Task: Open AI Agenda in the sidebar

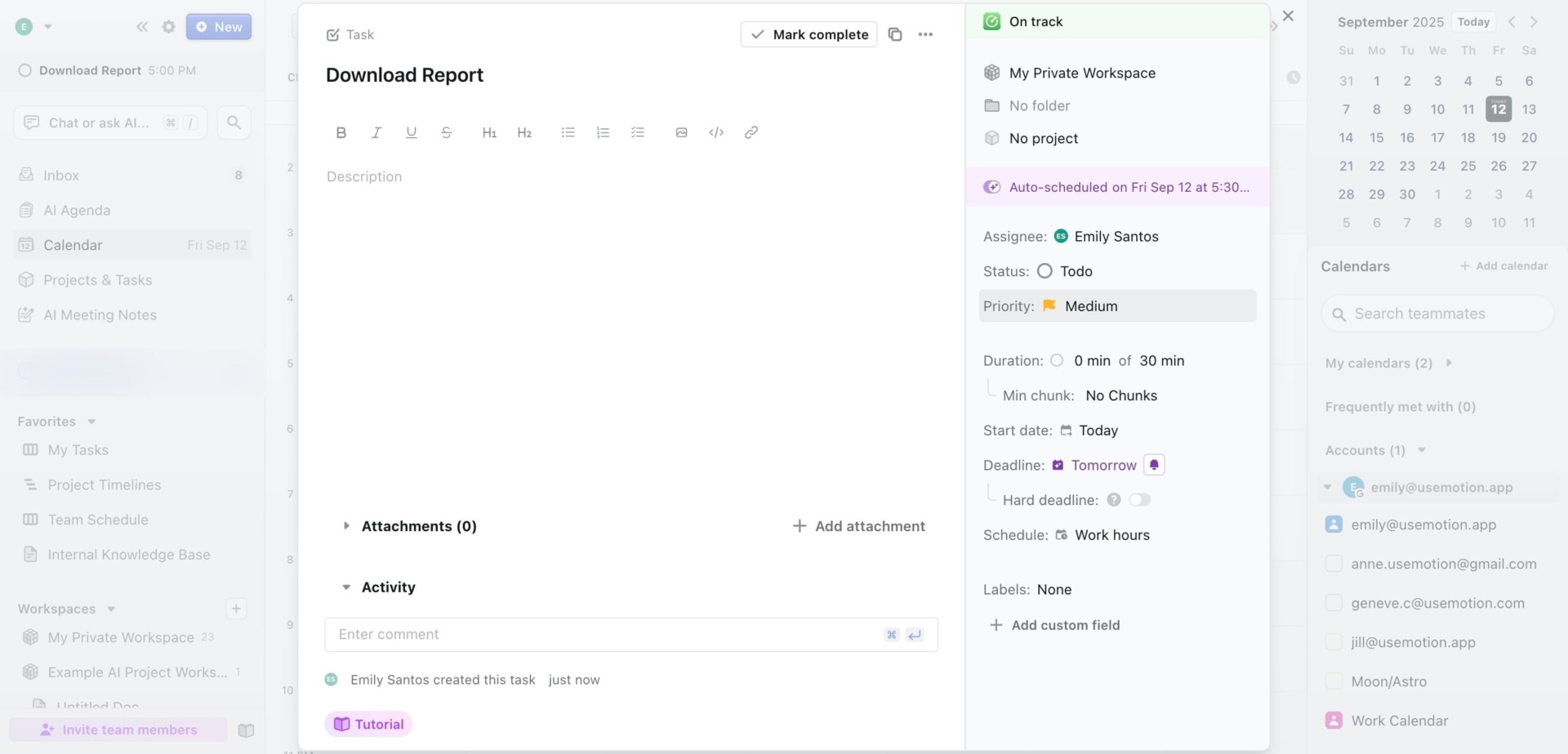Action: [132, 211]
